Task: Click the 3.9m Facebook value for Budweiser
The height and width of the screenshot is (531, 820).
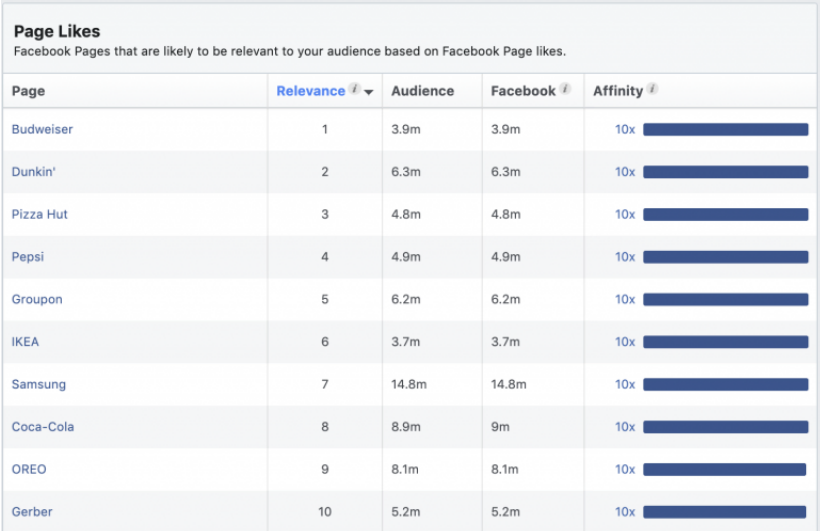Action: [506, 129]
